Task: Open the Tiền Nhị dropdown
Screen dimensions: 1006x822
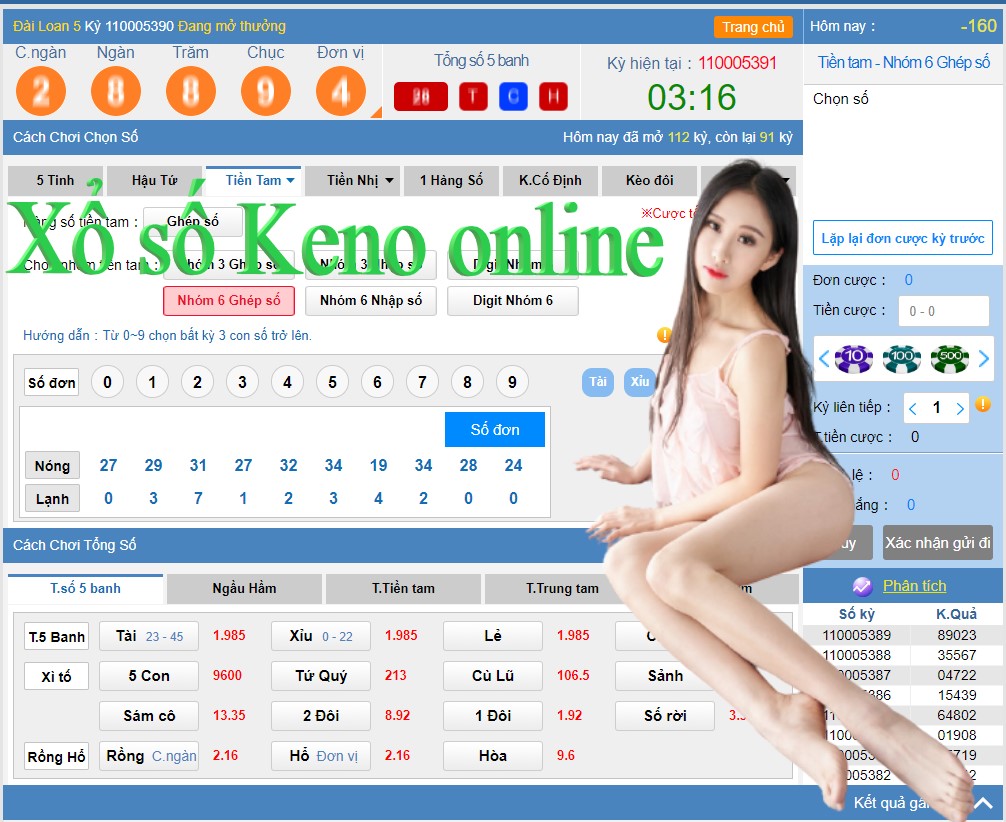Action: (352, 181)
